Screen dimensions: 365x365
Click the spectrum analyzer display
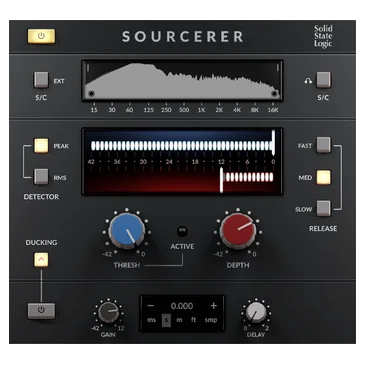click(x=182, y=80)
